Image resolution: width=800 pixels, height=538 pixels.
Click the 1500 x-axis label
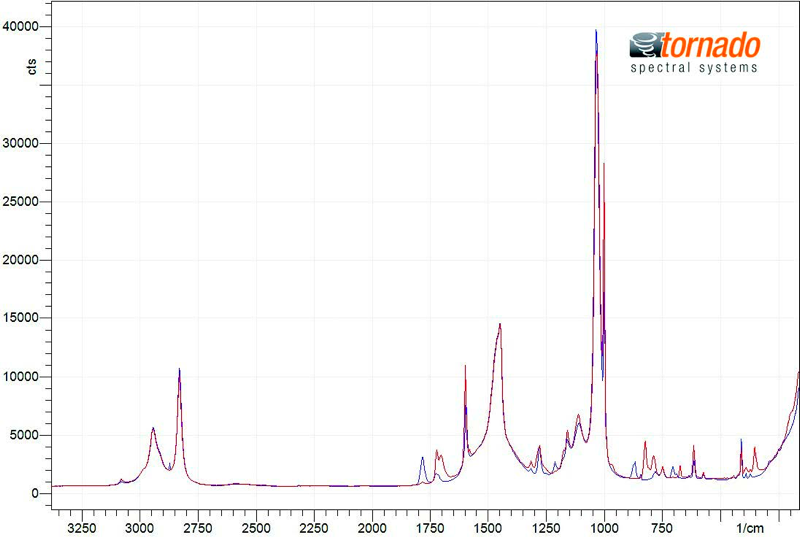488,528
